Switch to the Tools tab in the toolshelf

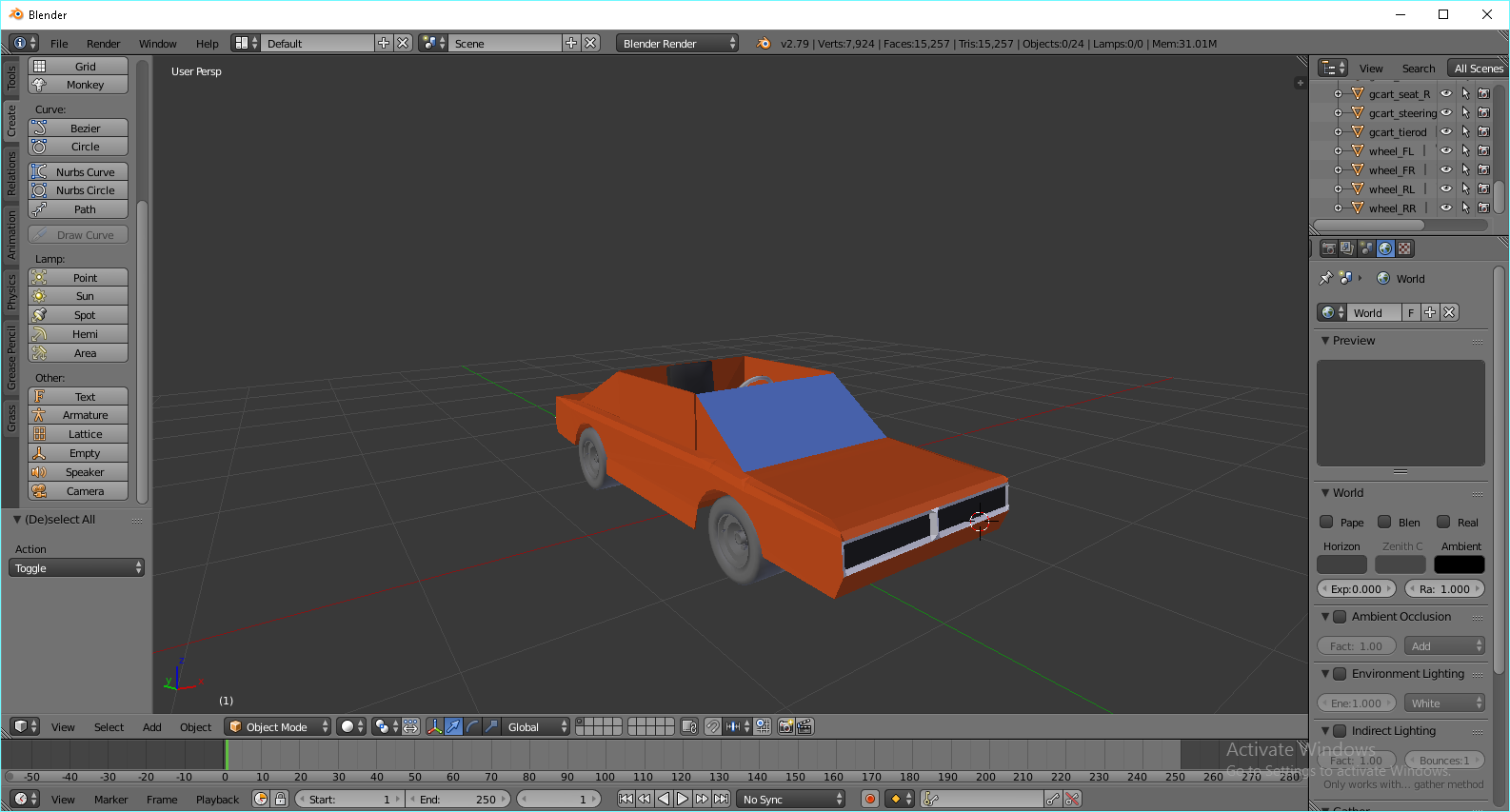click(x=11, y=78)
